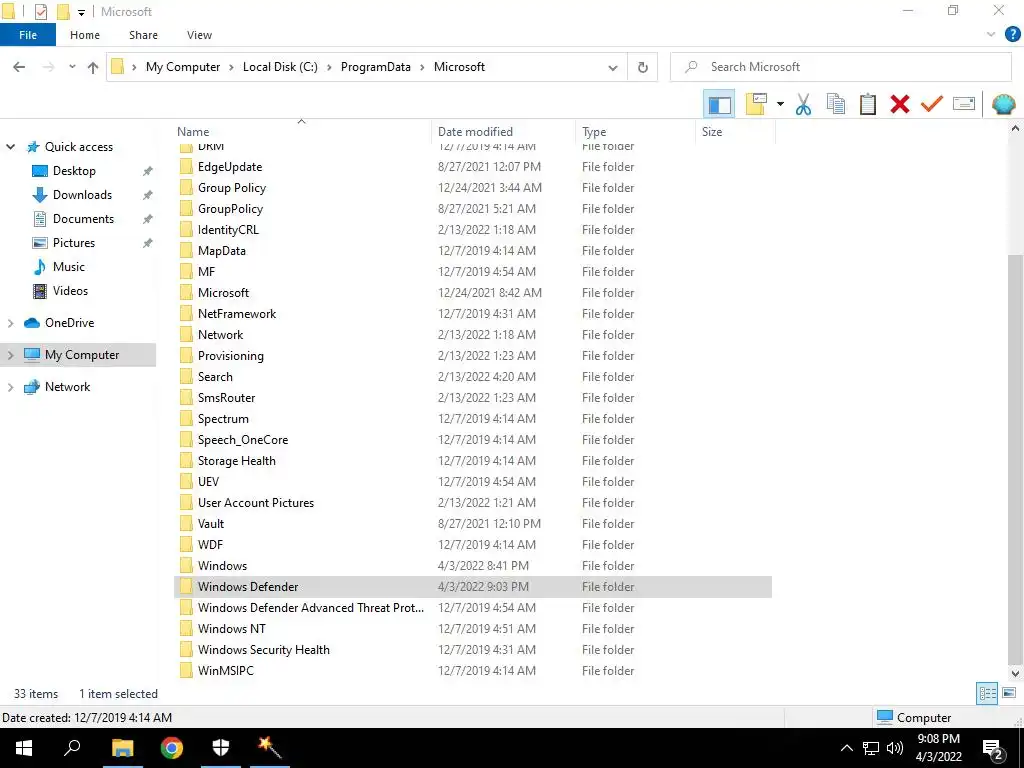The image size is (1024, 768).
Task: Select Pictures in Quick access
Action: click(x=73, y=243)
